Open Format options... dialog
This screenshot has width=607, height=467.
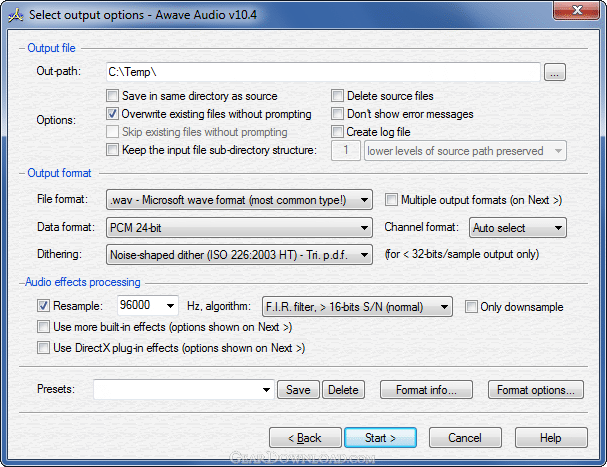click(x=536, y=390)
